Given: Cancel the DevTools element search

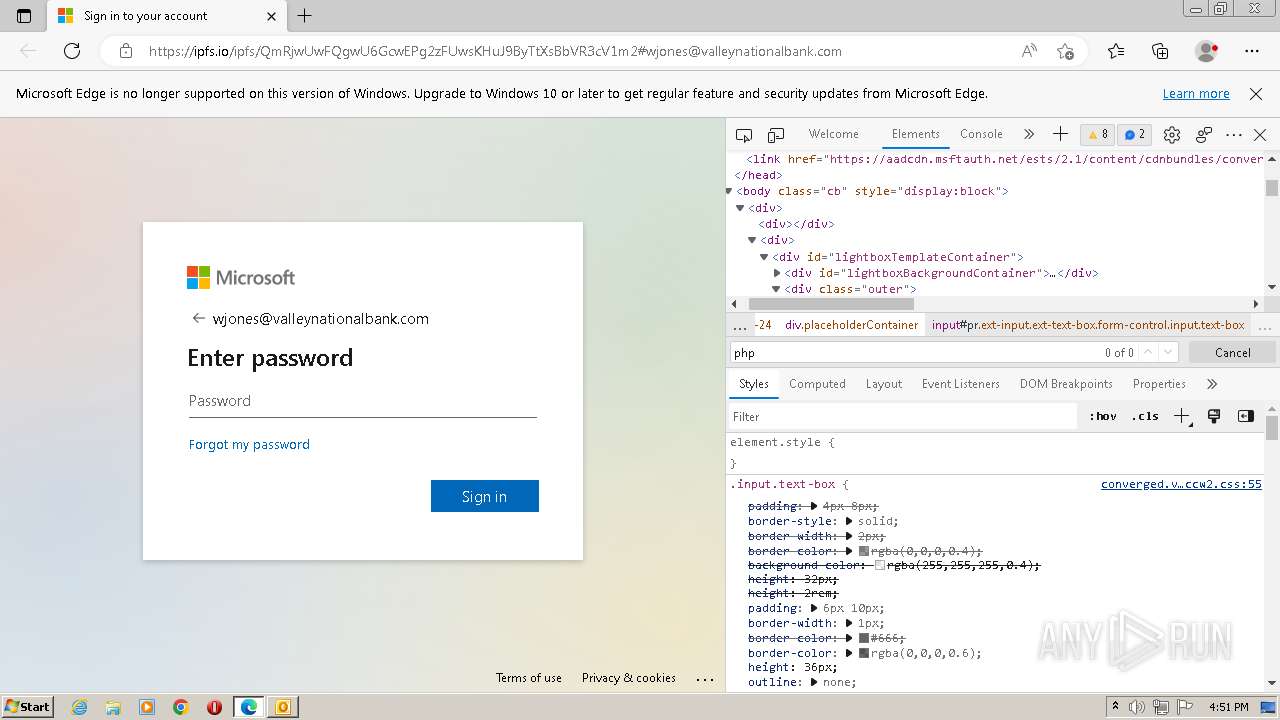Looking at the screenshot, I should coord(1232,352).
